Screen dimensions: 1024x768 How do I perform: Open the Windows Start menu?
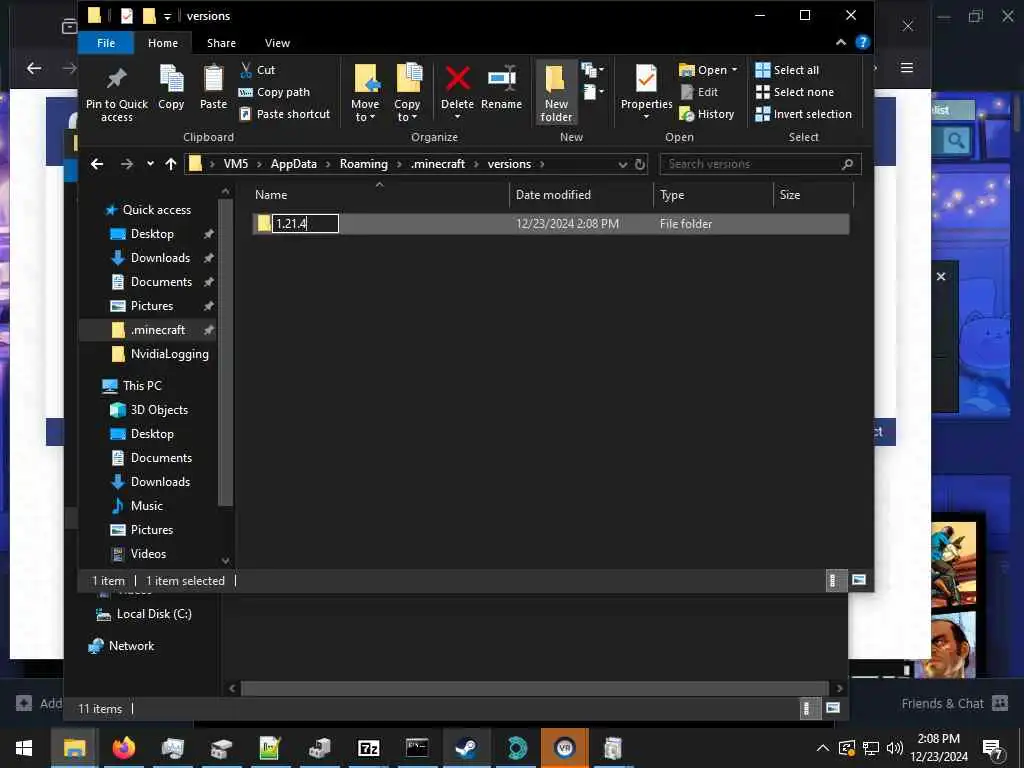(x=24, y=748)
